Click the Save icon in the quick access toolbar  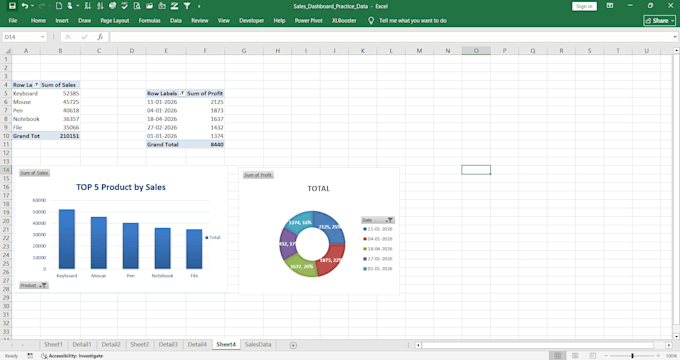[x=12, y=6]
